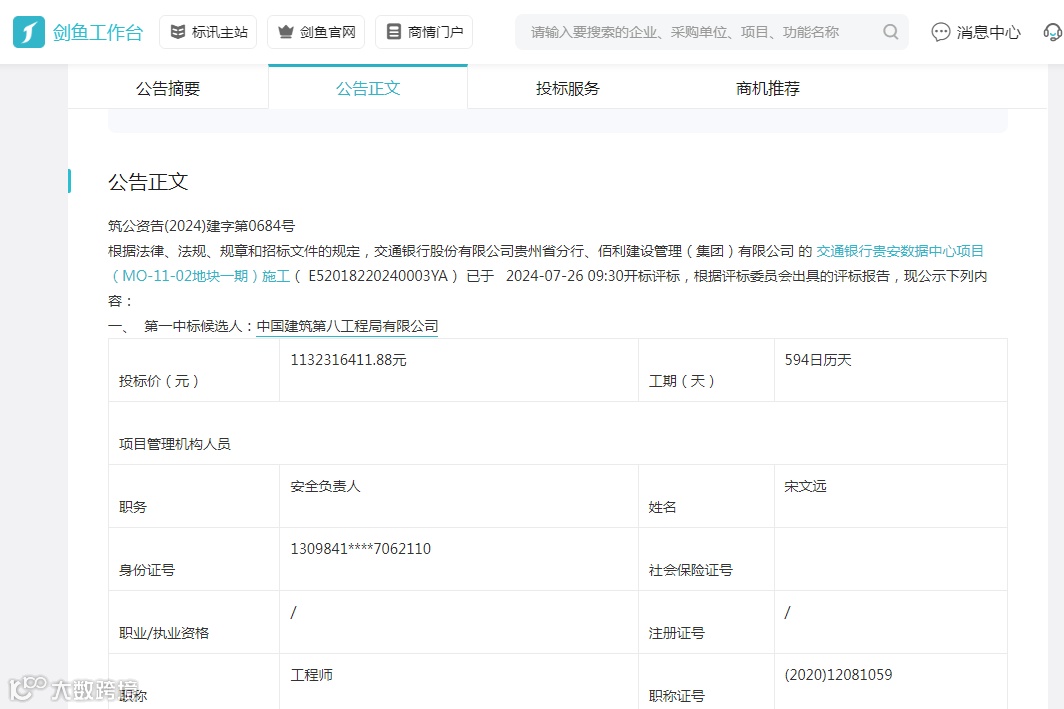Switch to 投标服务 tab

coord(567,88)
